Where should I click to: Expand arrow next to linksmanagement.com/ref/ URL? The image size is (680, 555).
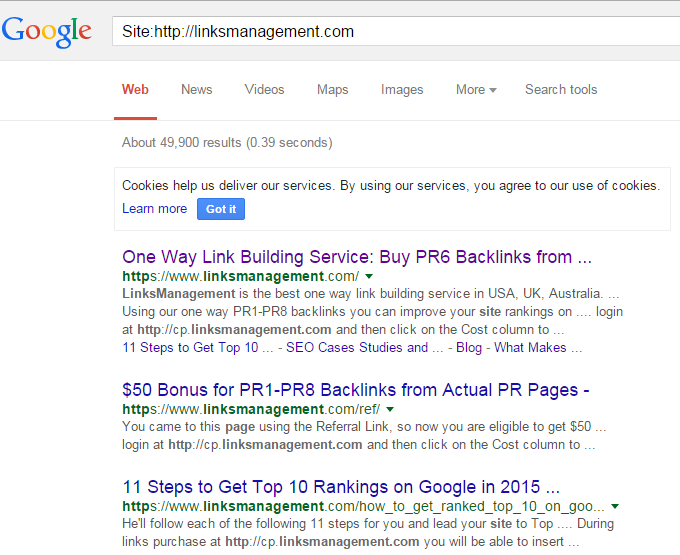[390, 409]
